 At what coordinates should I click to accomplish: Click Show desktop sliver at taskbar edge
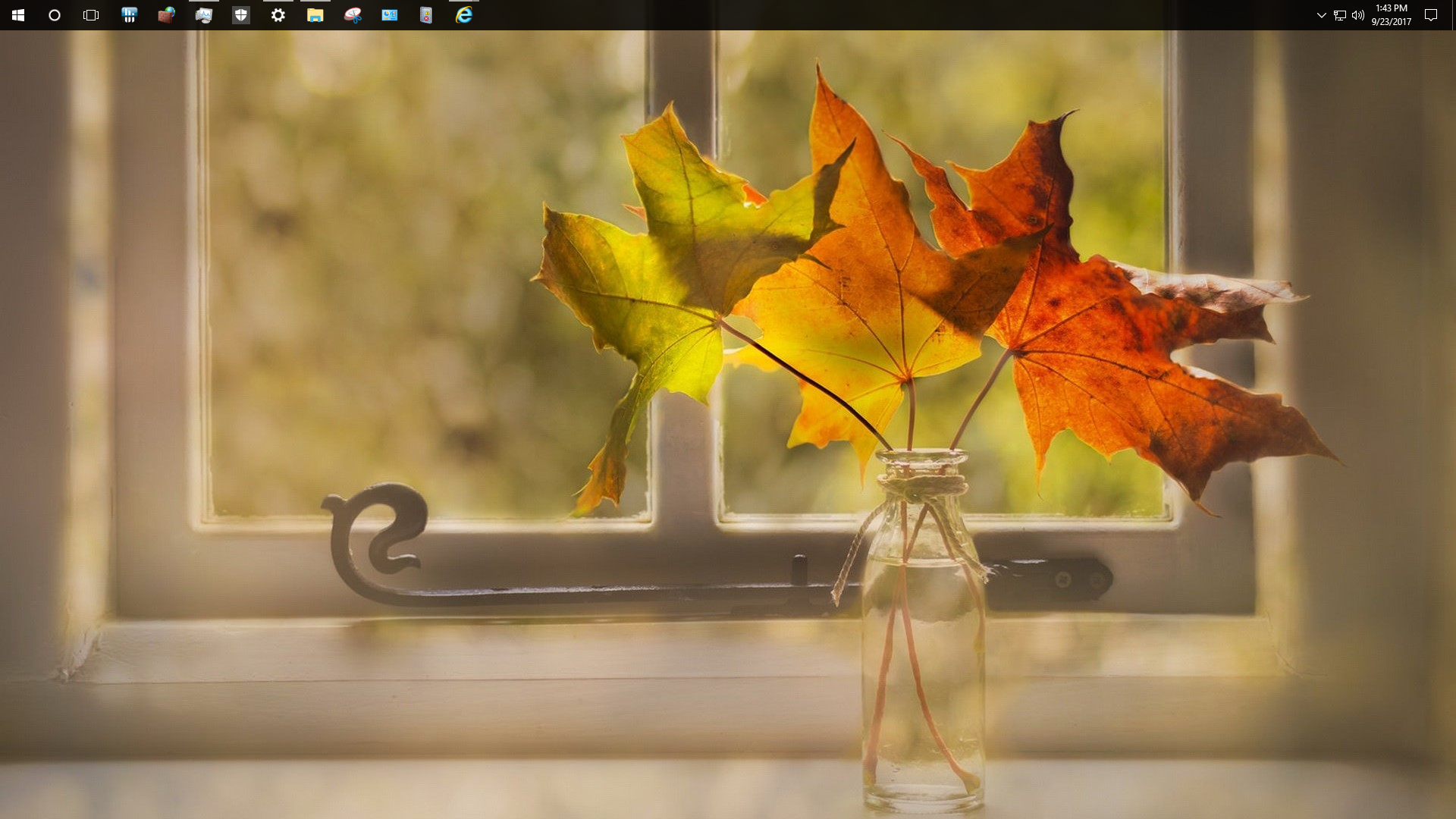pos(1454,15)
